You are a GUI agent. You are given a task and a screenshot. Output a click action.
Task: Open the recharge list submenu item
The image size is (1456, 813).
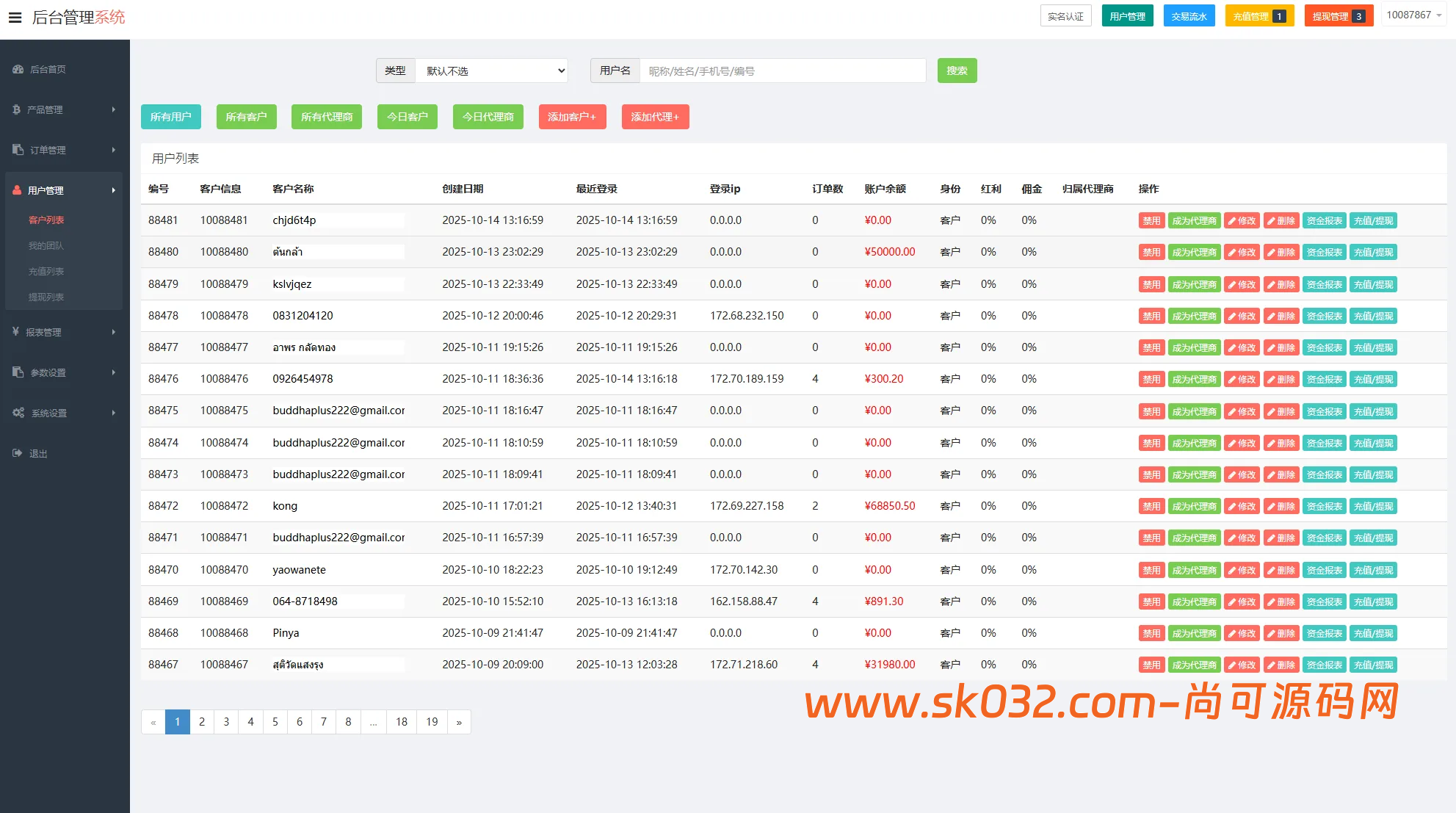(46, 271)
